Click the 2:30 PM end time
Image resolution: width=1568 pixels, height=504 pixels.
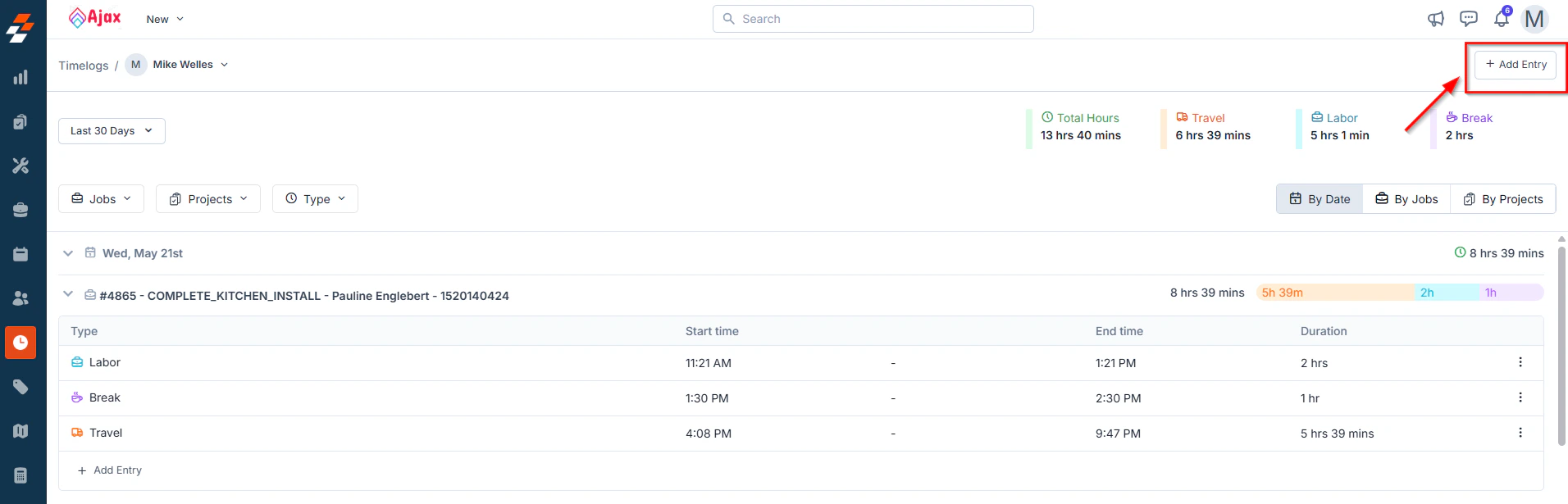click(x=1119, y=398)
